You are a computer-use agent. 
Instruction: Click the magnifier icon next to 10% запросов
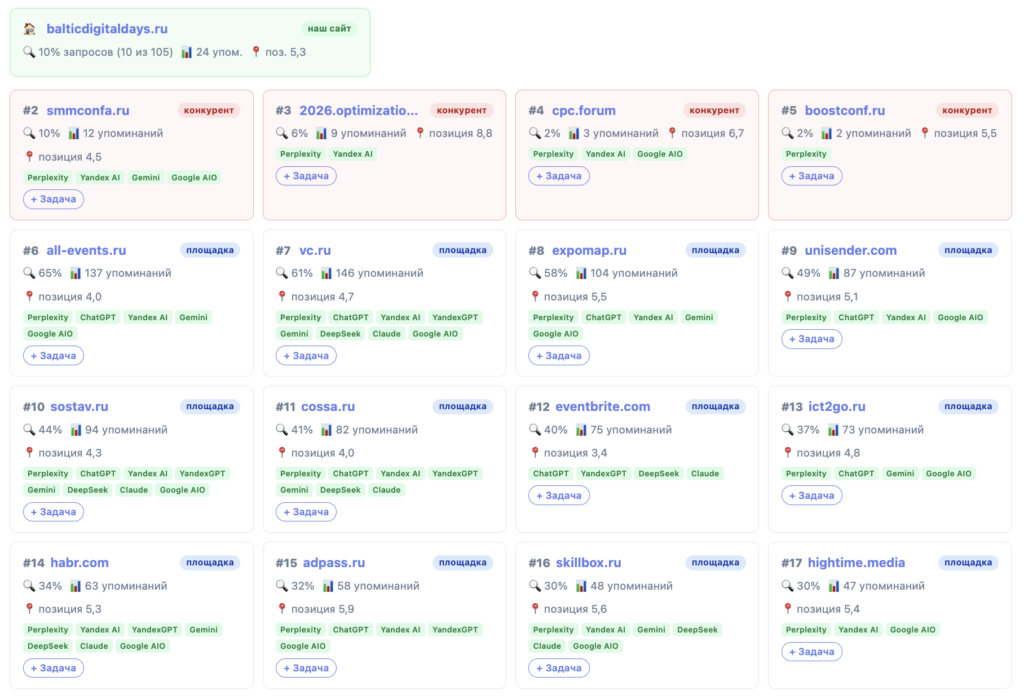click(x=29, y=52)
